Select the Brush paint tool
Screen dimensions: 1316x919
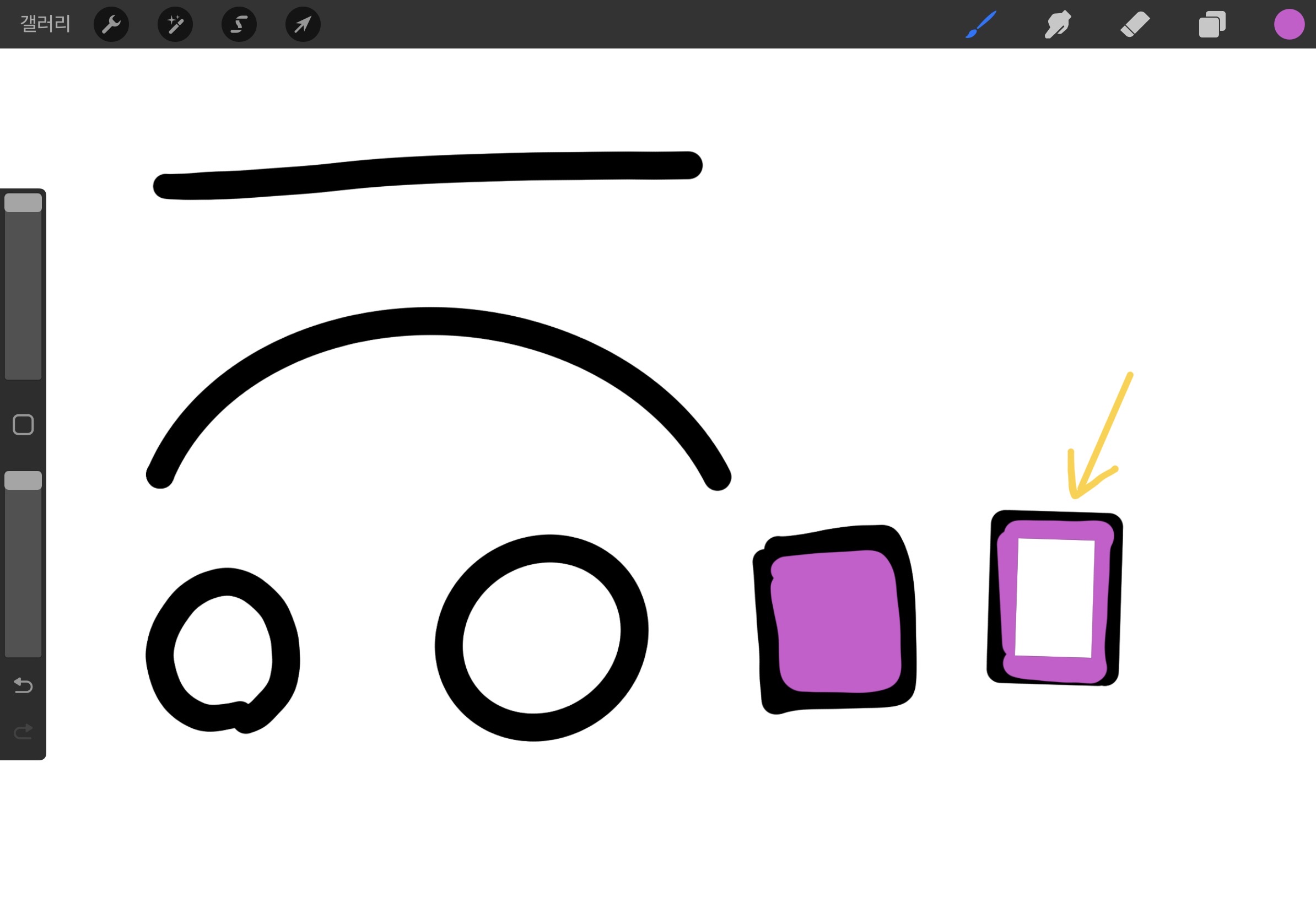[981, 25]
